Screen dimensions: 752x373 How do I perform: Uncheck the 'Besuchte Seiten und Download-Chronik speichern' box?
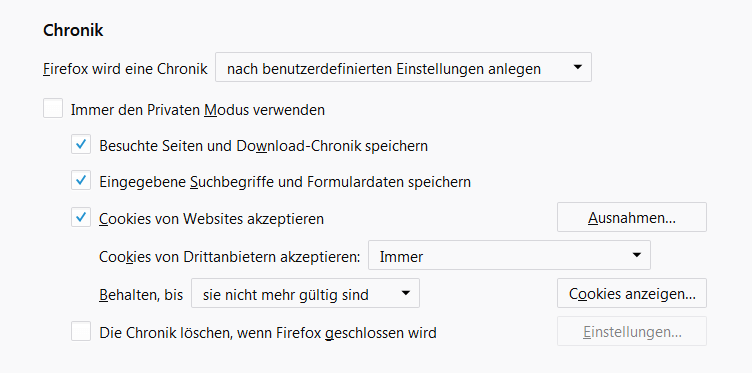(81, 144)
